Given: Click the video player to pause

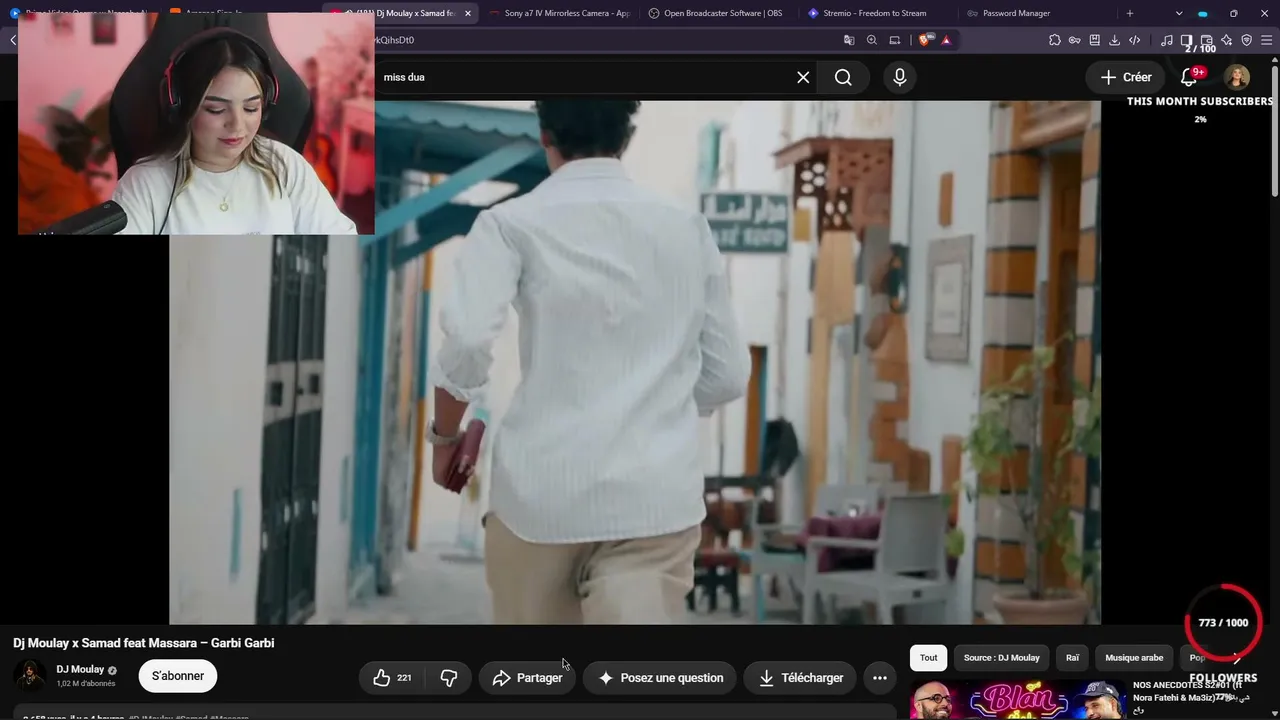Looking at the screenshot, I should pos(635,362).
